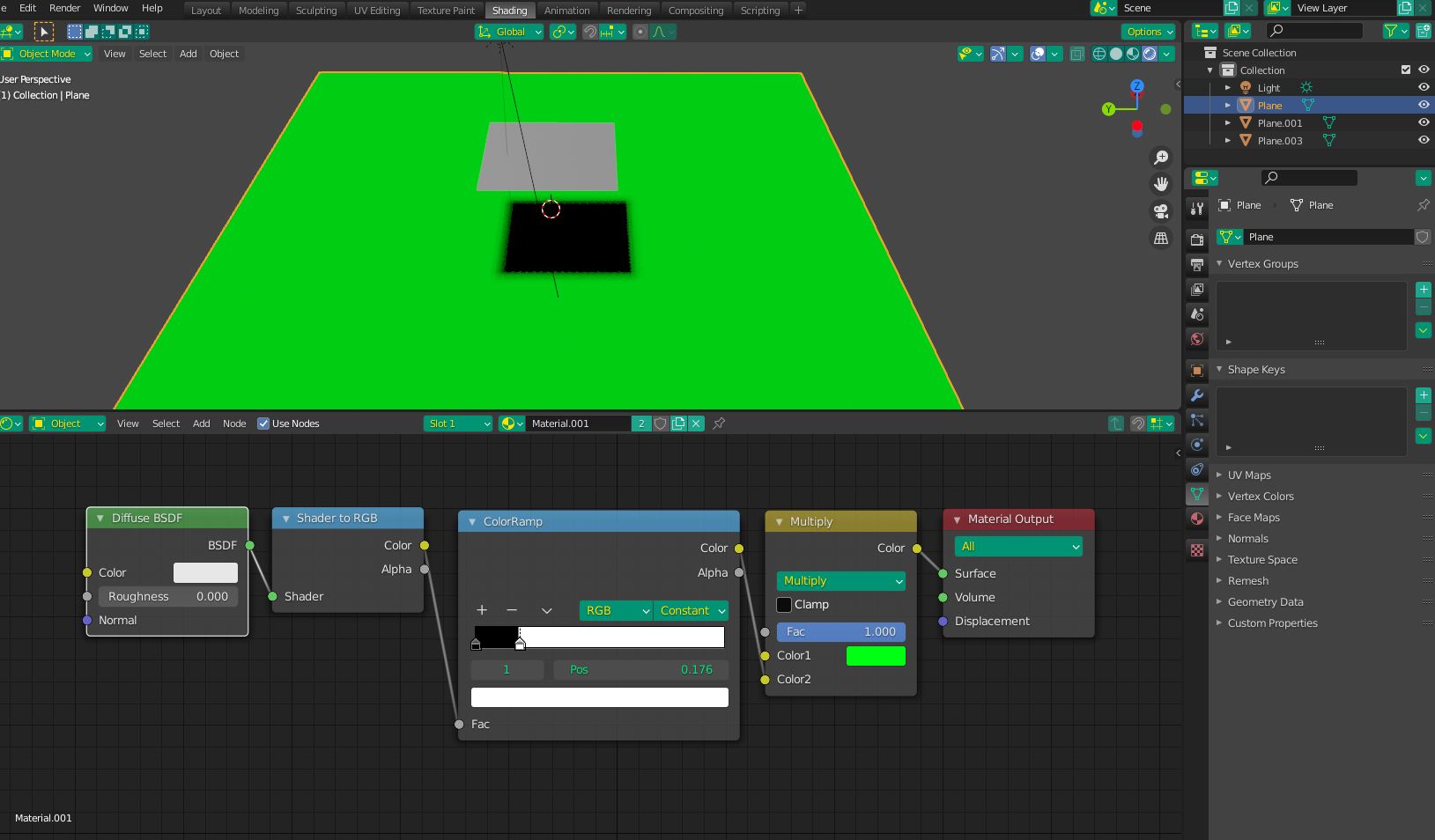Click the viewport pan hand icon
The width and height of the screenshot is (1435, 840).
click(x=1161, y=184)
